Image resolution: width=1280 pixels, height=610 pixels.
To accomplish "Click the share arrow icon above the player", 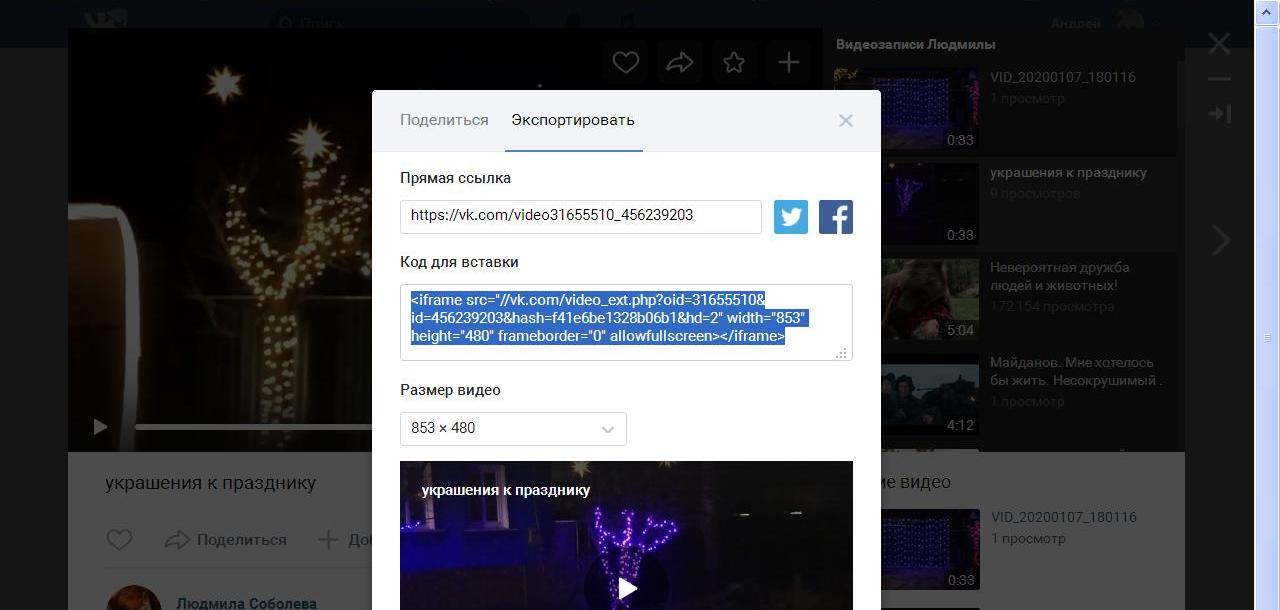I will (680, 63).
